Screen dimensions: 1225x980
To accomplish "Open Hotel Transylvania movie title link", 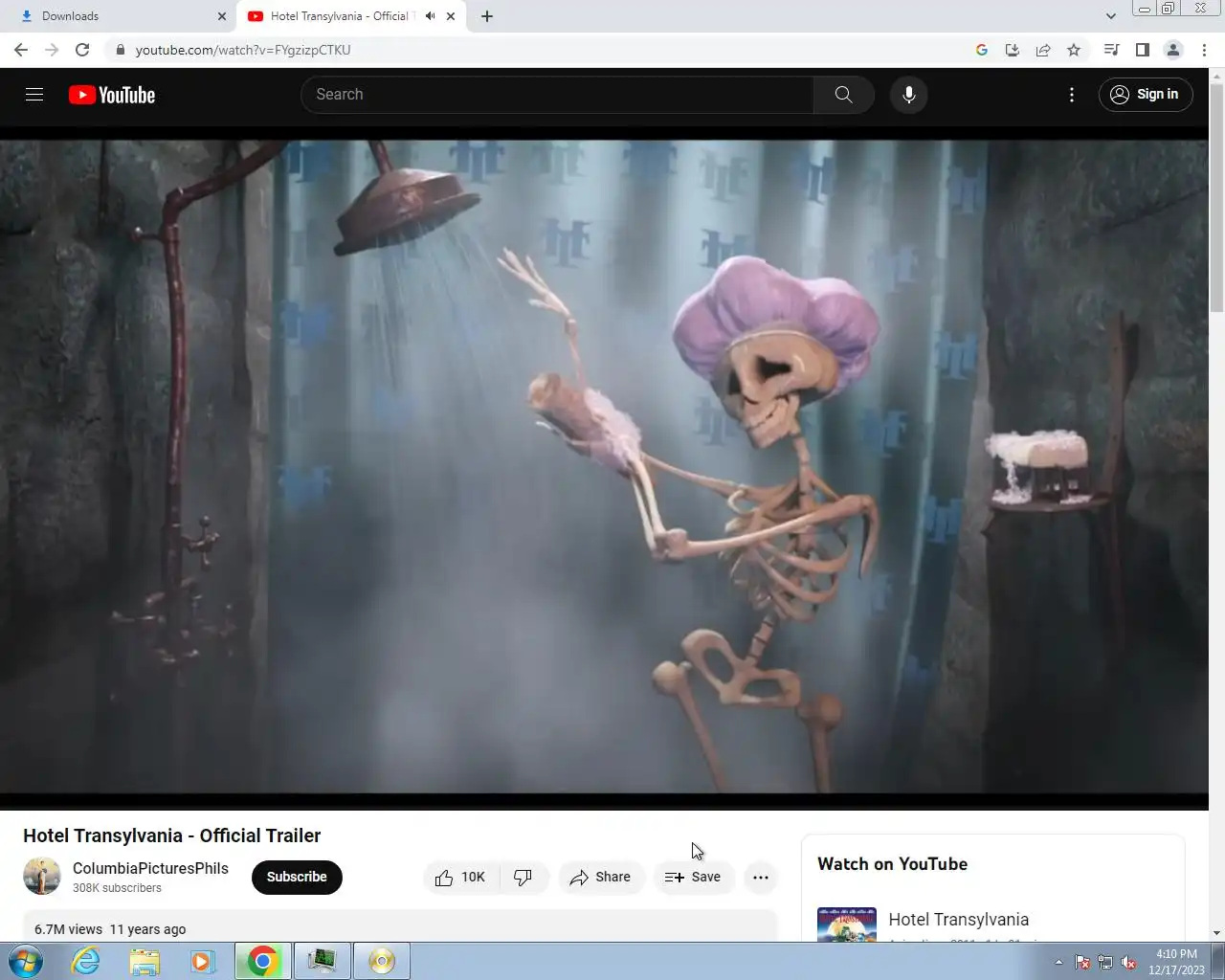I will pyautogui.click(x=959, y=920).
